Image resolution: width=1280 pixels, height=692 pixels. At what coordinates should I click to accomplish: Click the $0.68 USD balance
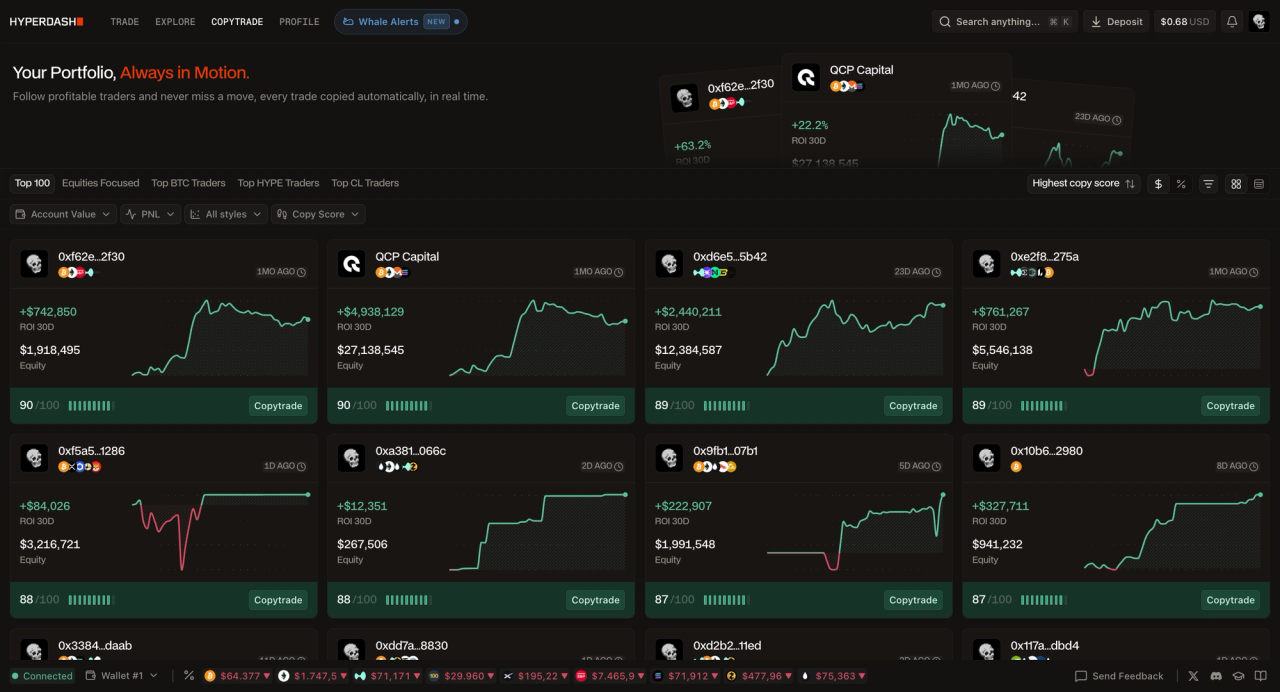click(1185, 21)
